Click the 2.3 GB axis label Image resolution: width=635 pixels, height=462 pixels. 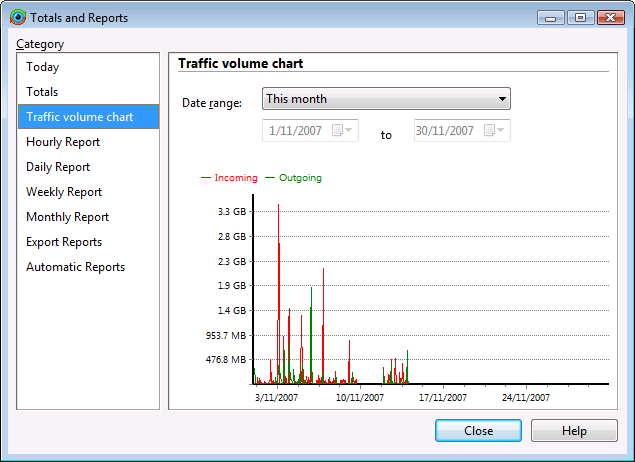pos(232,262)
